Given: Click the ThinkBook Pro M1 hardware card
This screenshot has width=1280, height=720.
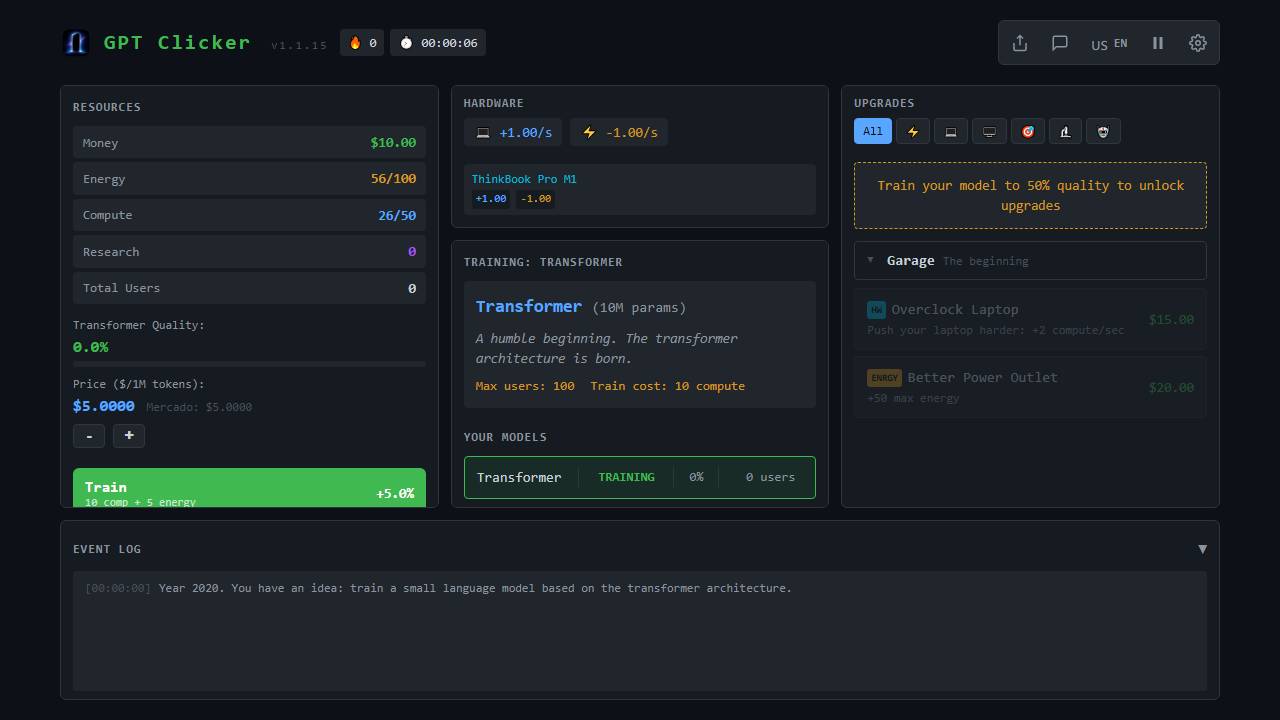Looking at the screenshot, I should [640, 189].
